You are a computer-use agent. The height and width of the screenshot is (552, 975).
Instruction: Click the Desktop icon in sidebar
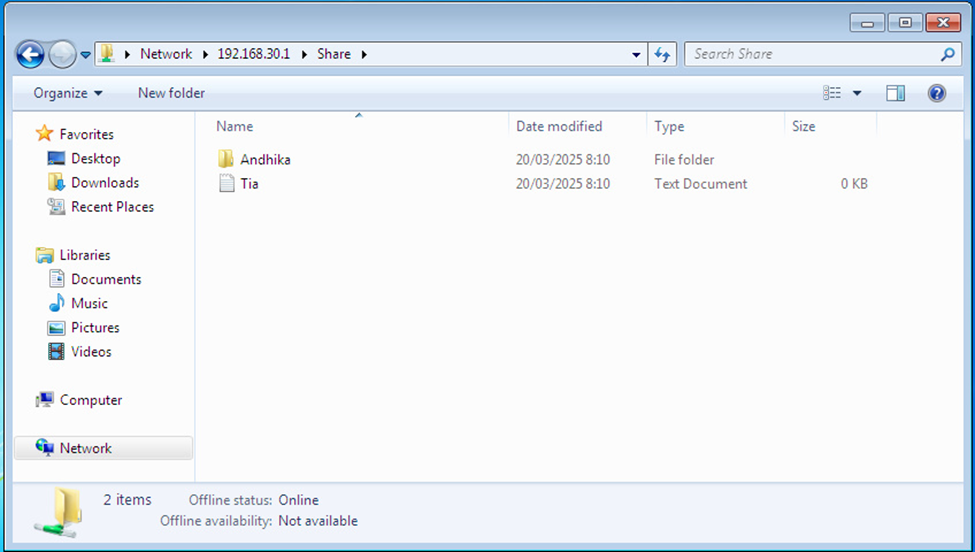[56, 158]
